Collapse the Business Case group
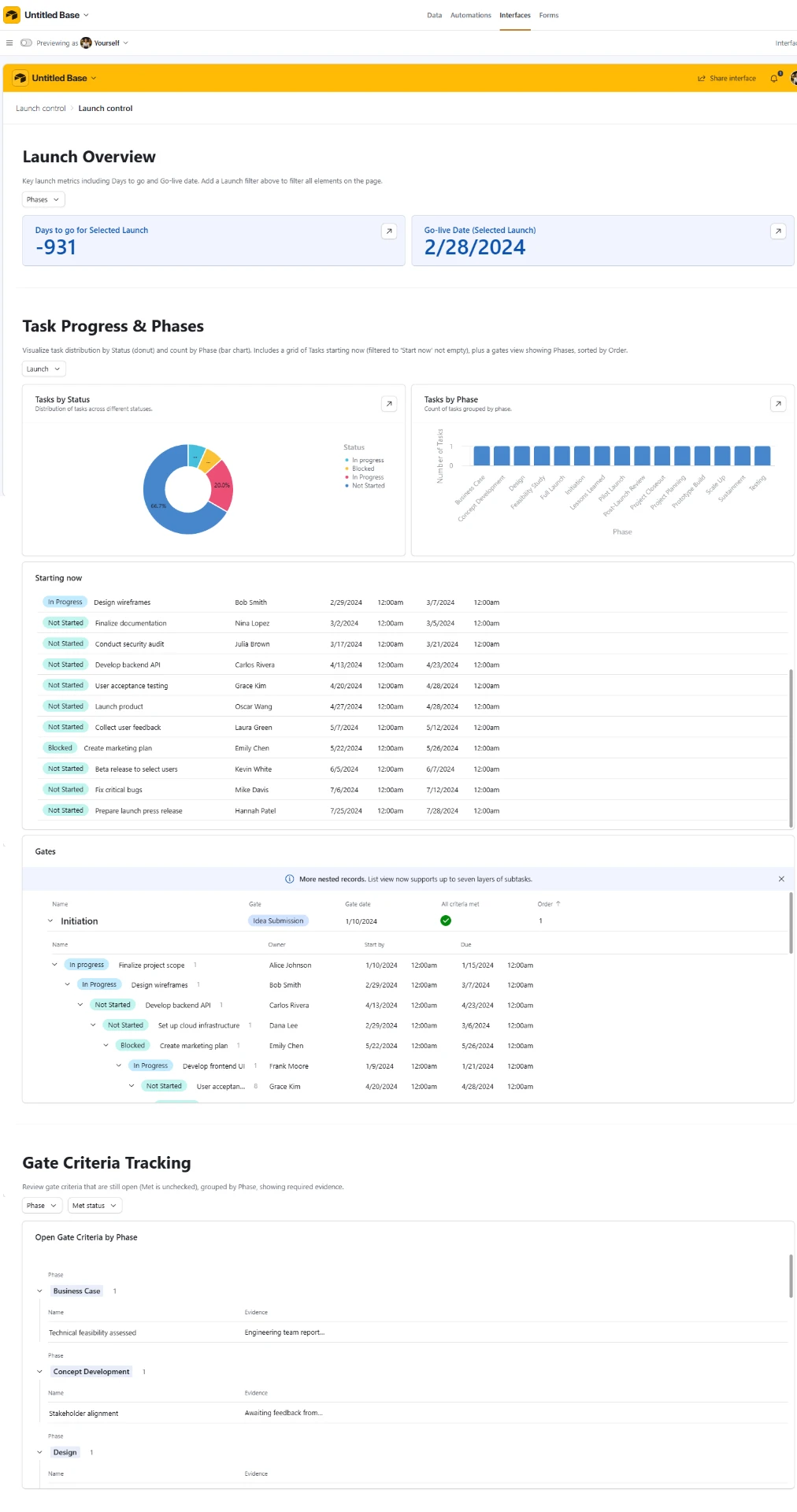 click(x=39, y=1291)
